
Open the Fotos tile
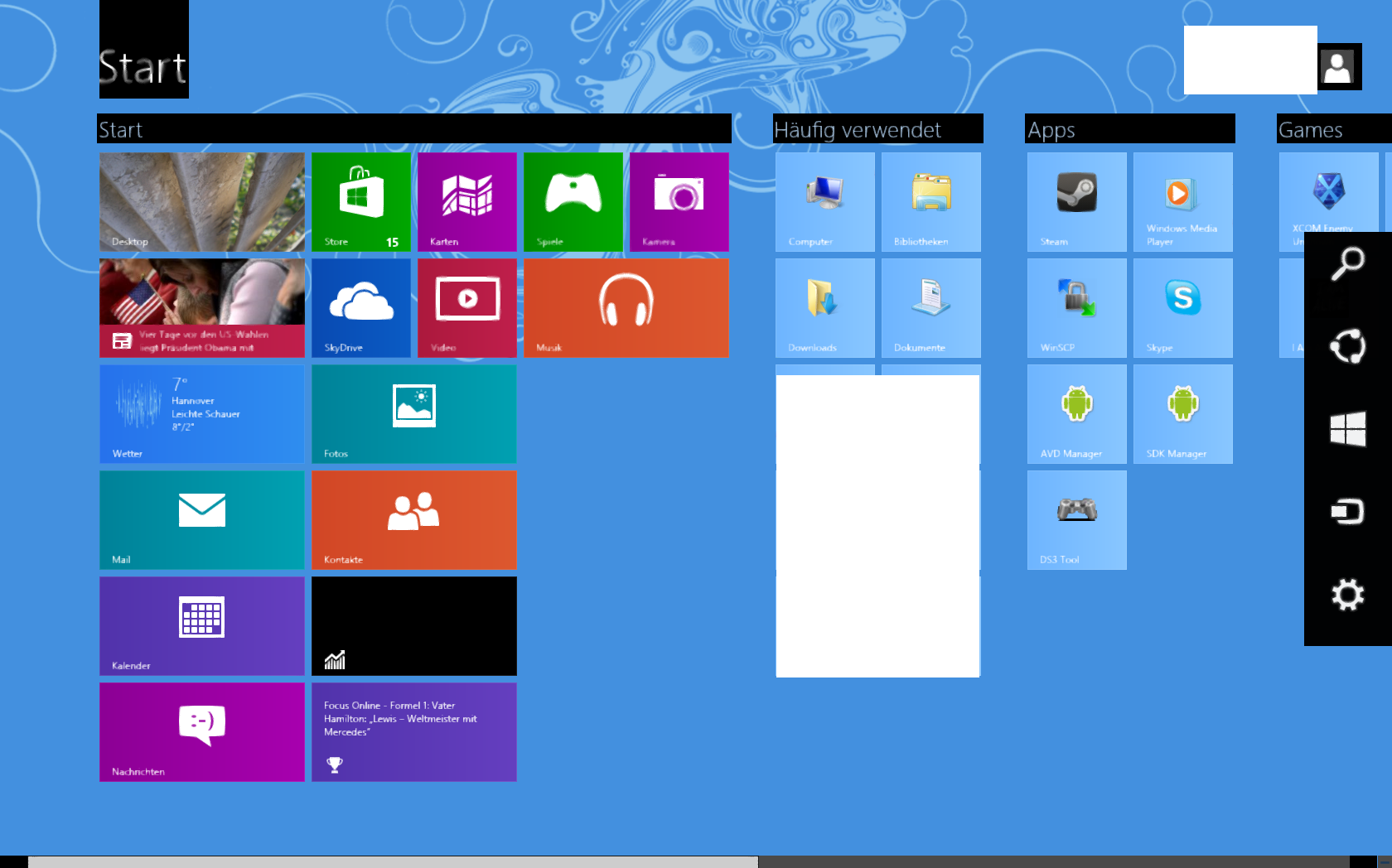click(x=414, y=414)
